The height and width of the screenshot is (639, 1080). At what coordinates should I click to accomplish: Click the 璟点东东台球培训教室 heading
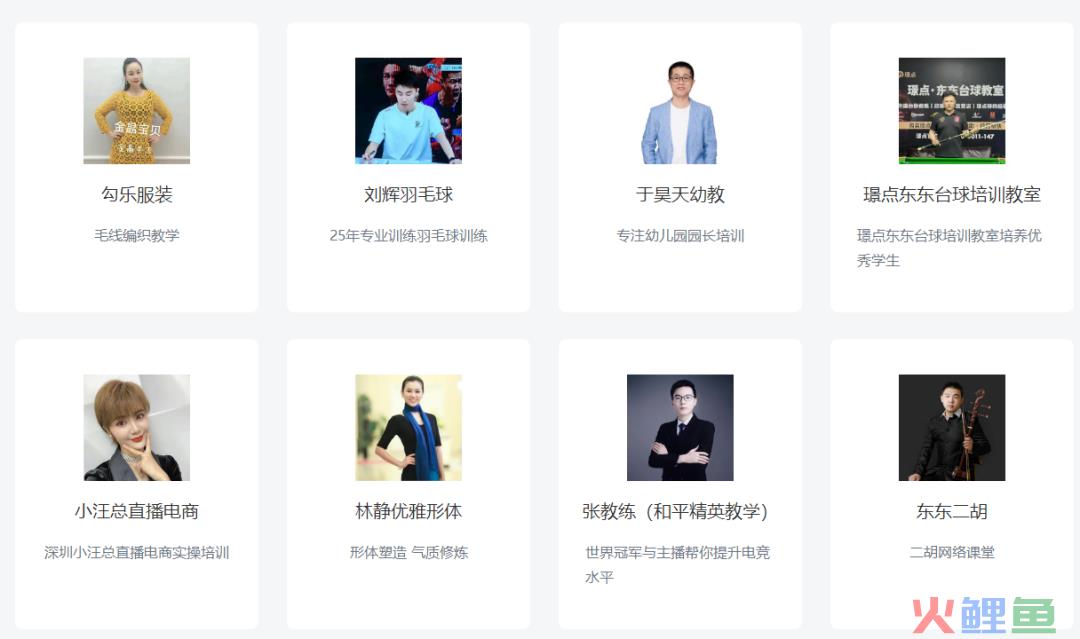[952, 195]
